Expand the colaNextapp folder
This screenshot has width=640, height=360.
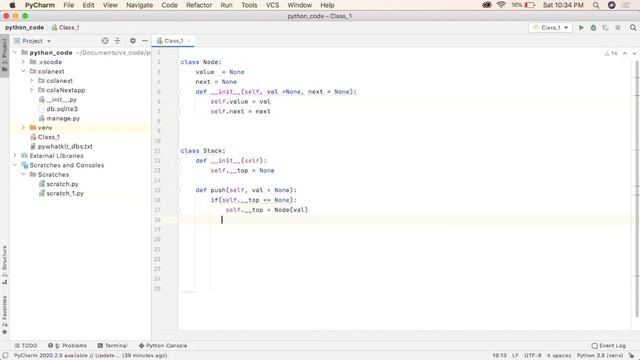pos(32,90)
